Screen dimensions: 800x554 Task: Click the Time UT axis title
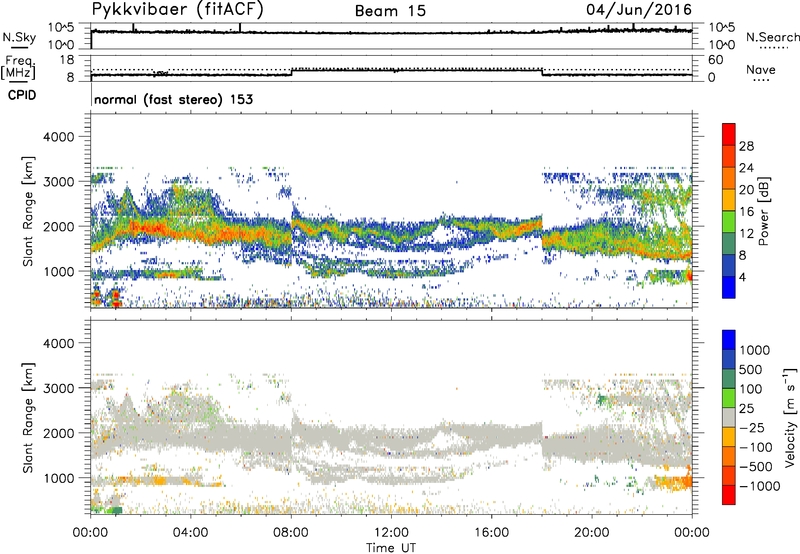coord(391,548)
